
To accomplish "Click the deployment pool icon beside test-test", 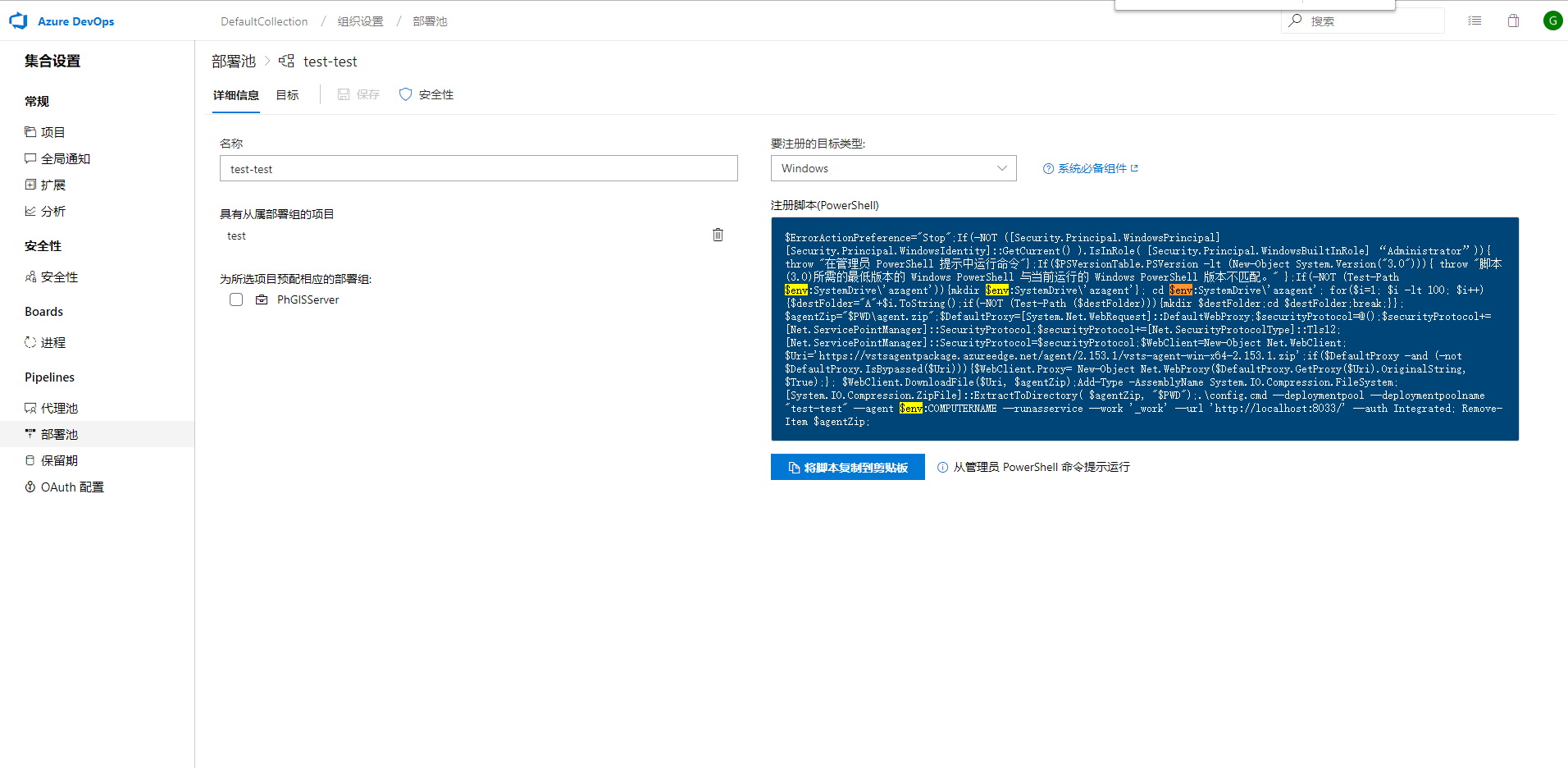I will [x=286, y=61].
